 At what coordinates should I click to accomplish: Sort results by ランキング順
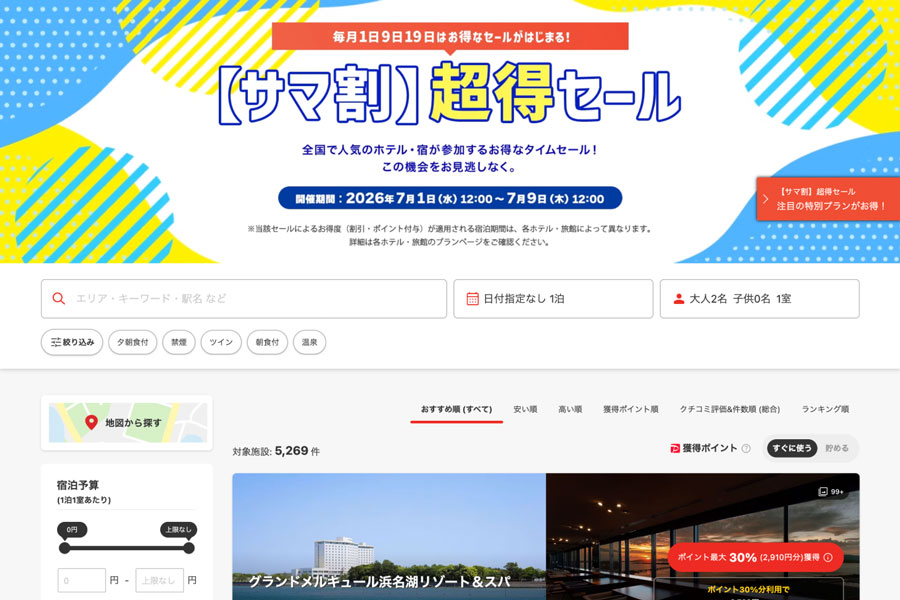click(825, 409)
